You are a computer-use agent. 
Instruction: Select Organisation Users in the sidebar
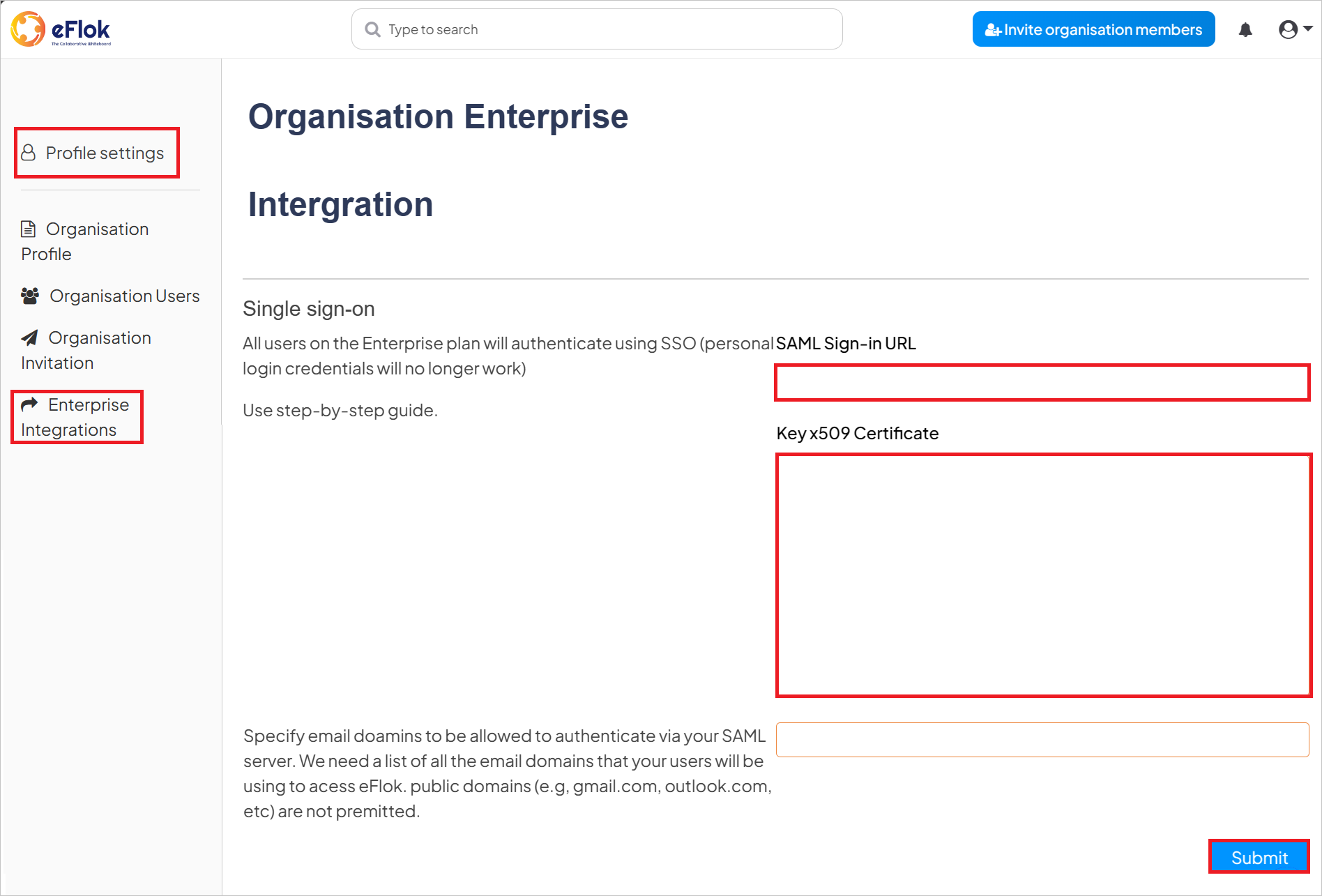tap(124, 296)
